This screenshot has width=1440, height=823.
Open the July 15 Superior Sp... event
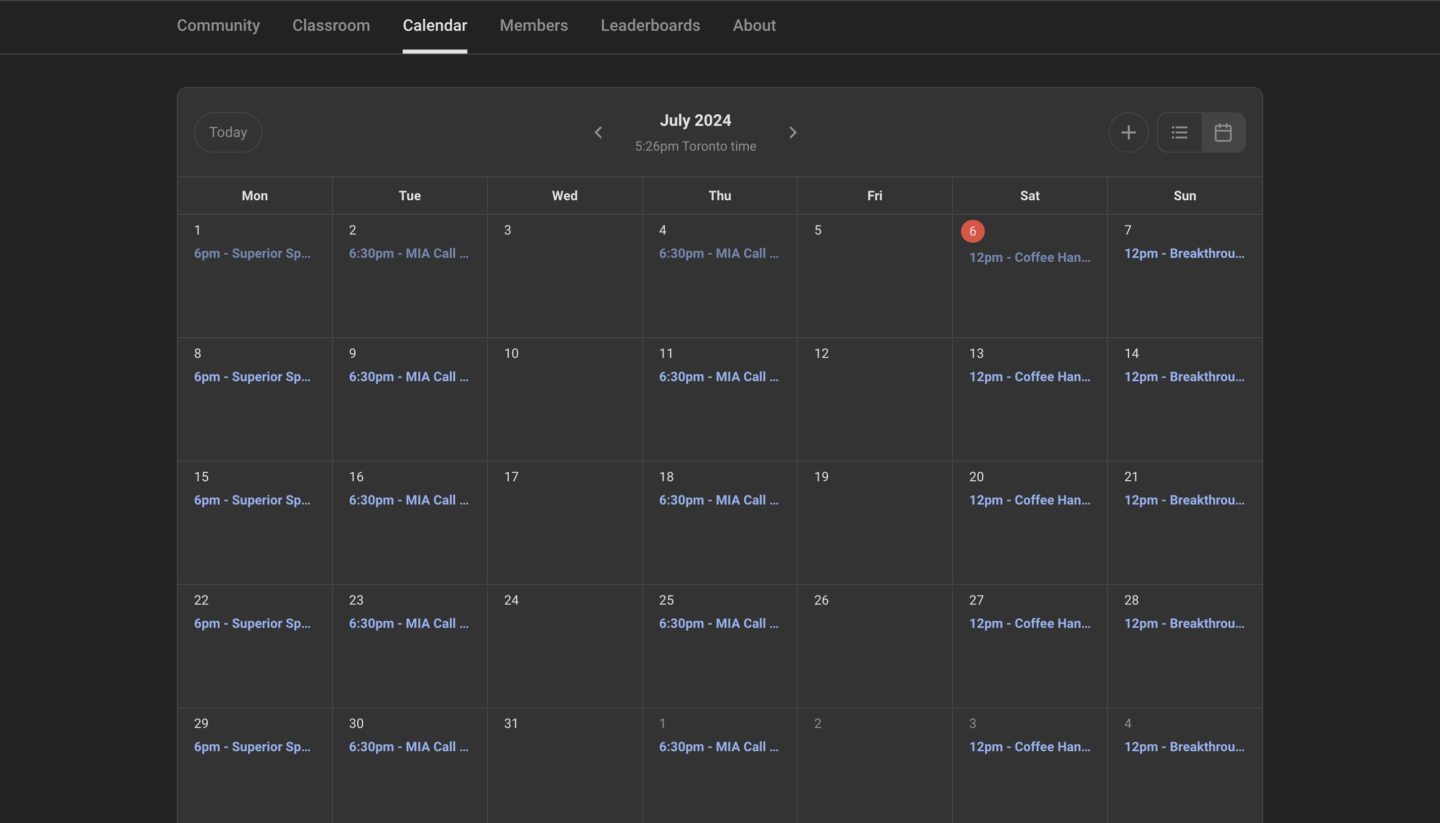(252, 500)
